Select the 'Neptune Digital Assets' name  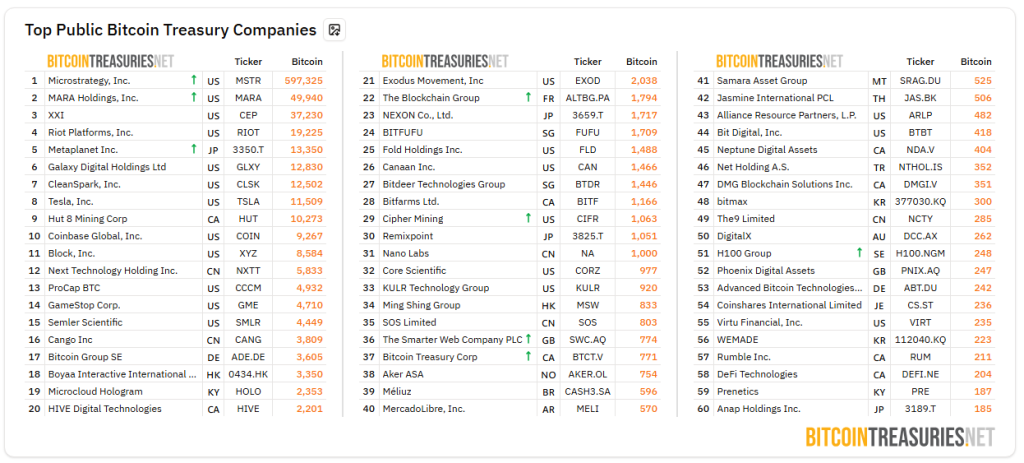pos(767,150)
